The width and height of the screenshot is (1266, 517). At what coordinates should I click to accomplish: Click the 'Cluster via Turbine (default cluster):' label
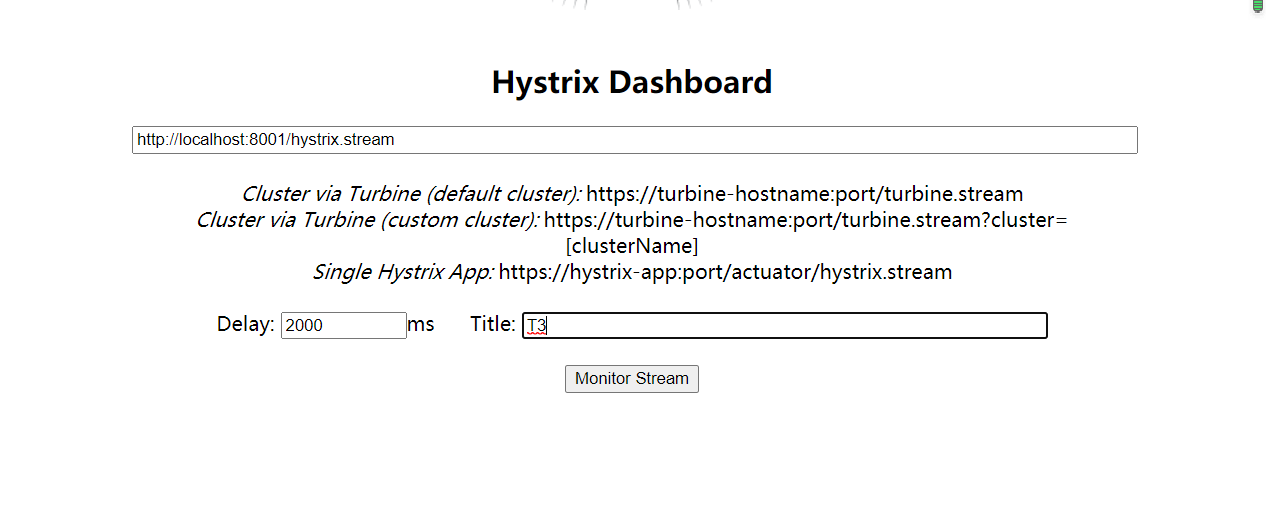[x=411, y=194]
